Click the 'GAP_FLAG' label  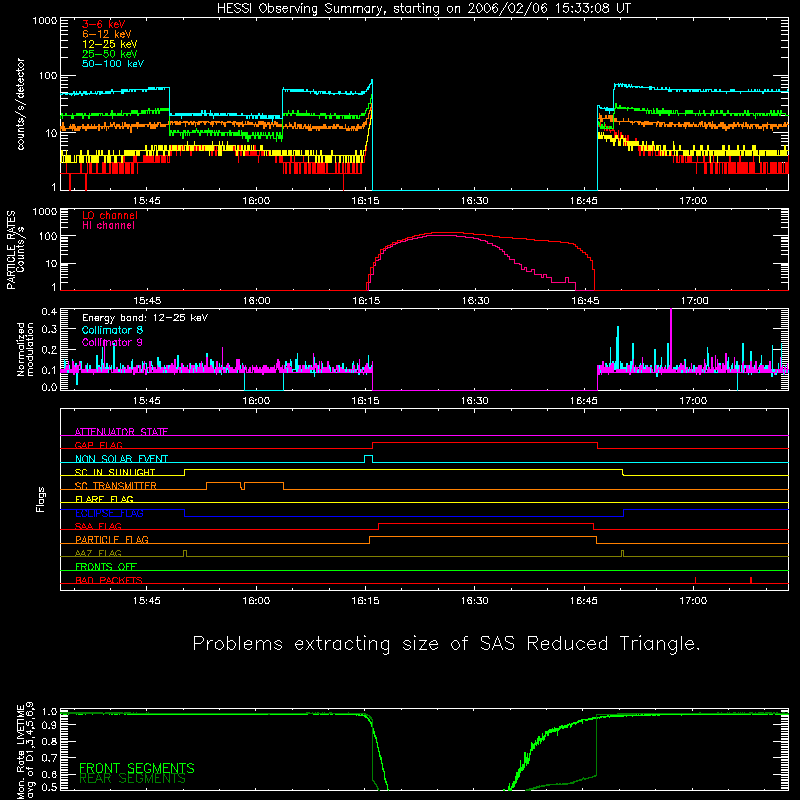(98, 445)
